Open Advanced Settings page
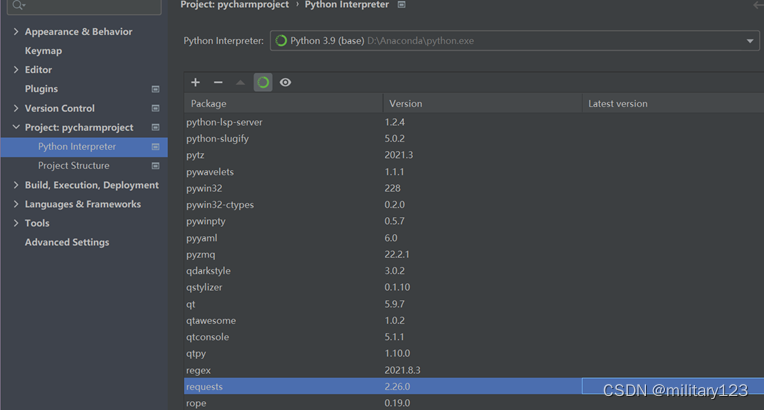This screenshot has height=410, width=764. [67, 242]
